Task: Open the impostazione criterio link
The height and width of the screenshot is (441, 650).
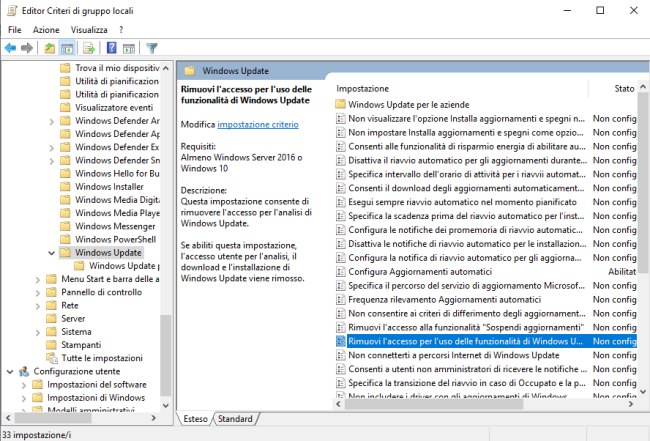Action: click(x=258, y=124)
